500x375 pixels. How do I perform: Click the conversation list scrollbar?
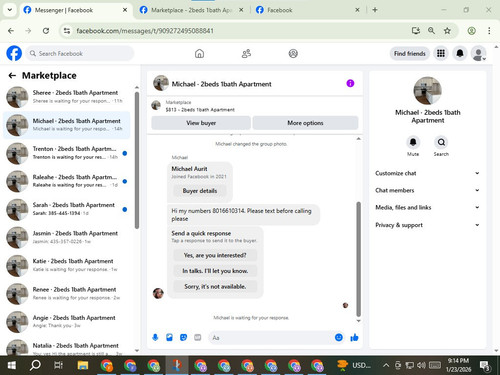[137, 160]
